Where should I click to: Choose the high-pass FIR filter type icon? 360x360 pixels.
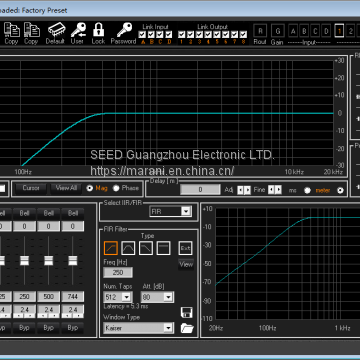111,248
